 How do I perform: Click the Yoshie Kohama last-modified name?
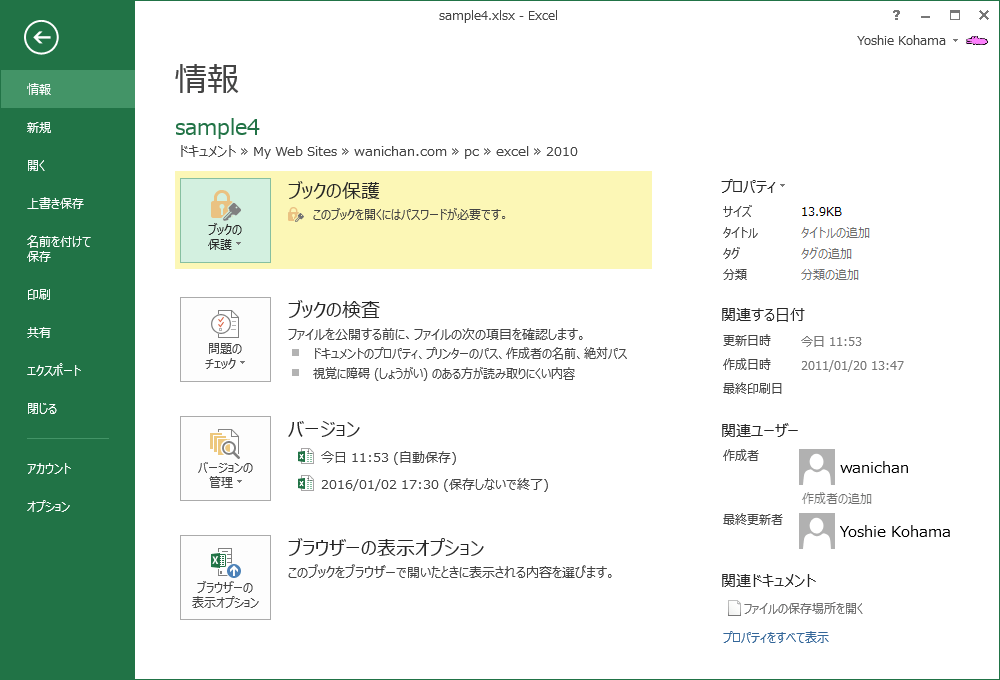pos(895,531)
